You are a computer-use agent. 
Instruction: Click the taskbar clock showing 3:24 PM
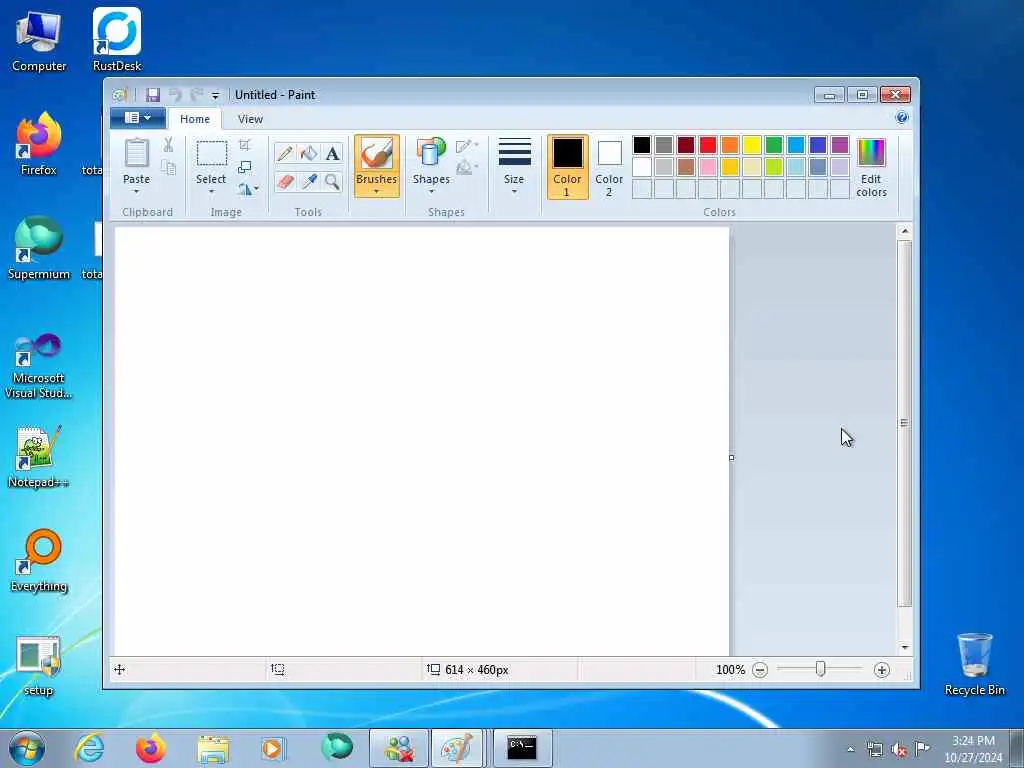[973, 749]
